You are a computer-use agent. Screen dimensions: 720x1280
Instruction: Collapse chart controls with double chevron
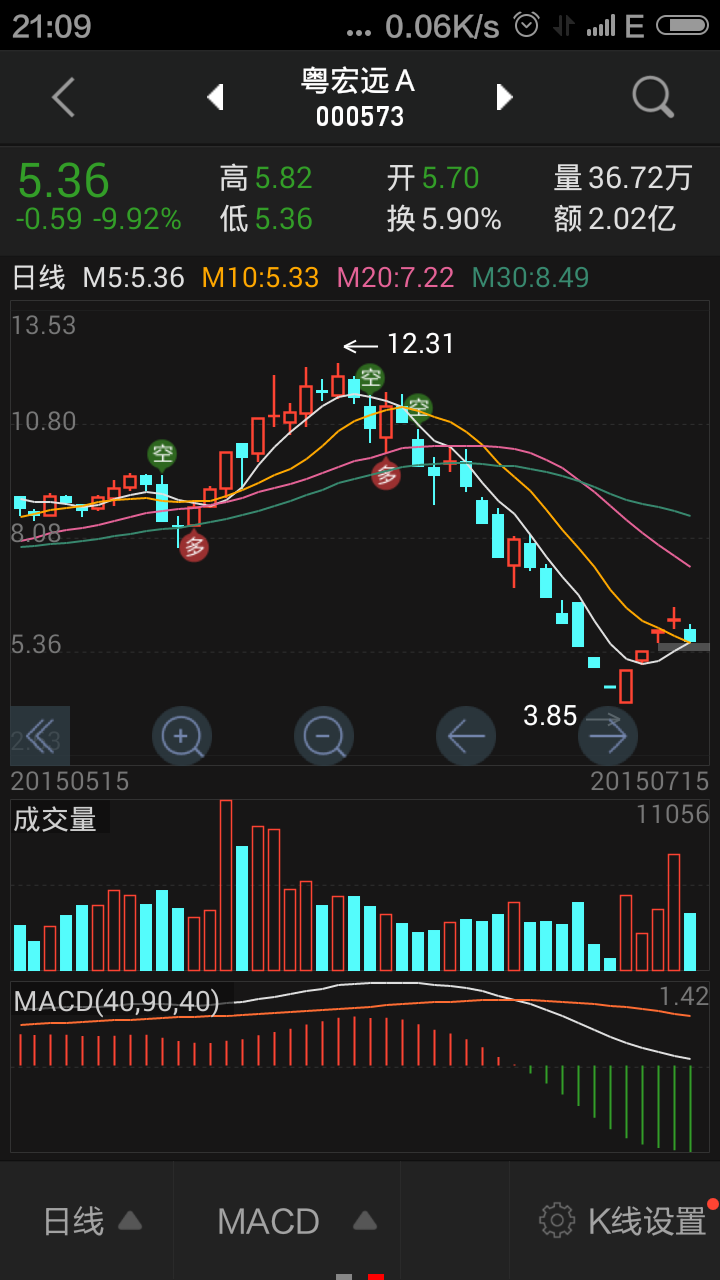coord(40,737)
